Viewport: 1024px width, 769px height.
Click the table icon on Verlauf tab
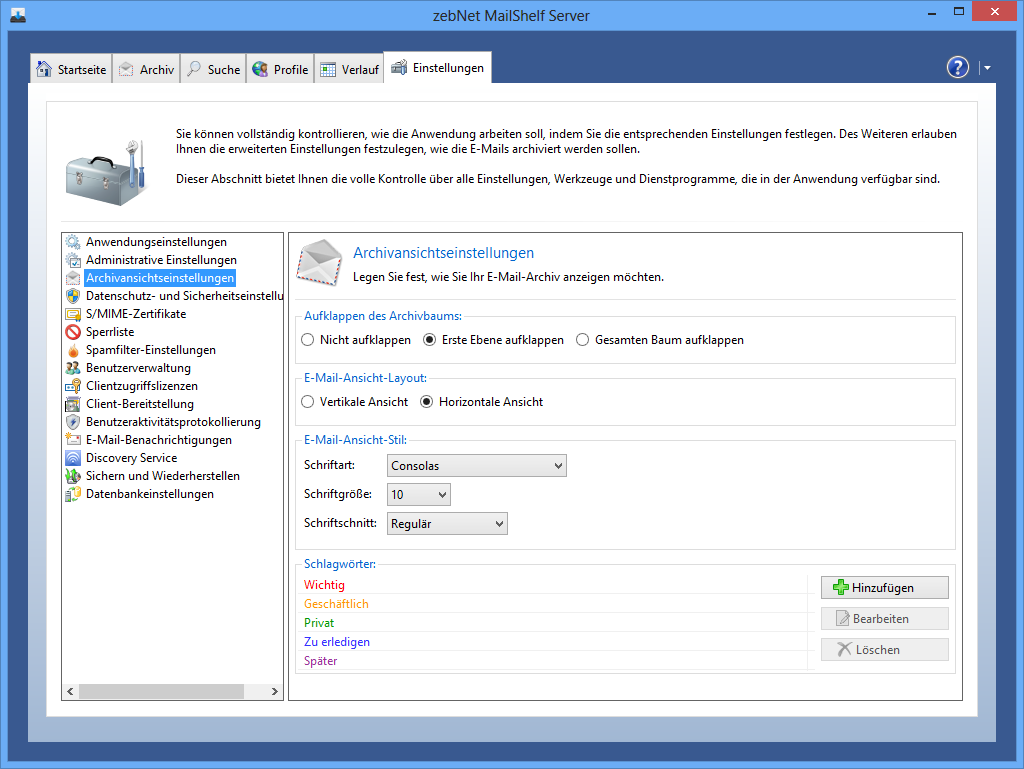(x=328, y=69)
